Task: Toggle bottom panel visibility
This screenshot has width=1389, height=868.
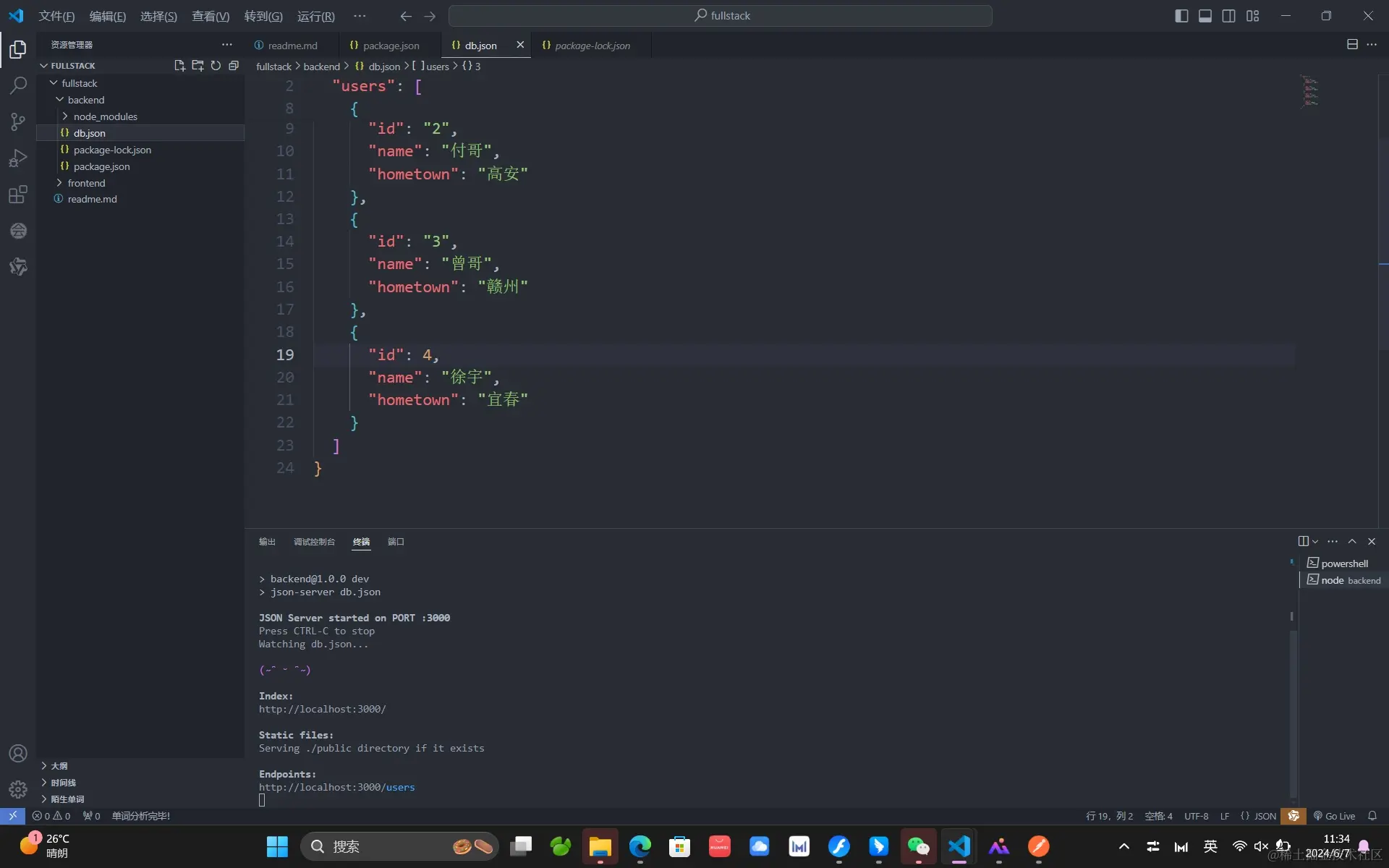Action: [1205, 16]
